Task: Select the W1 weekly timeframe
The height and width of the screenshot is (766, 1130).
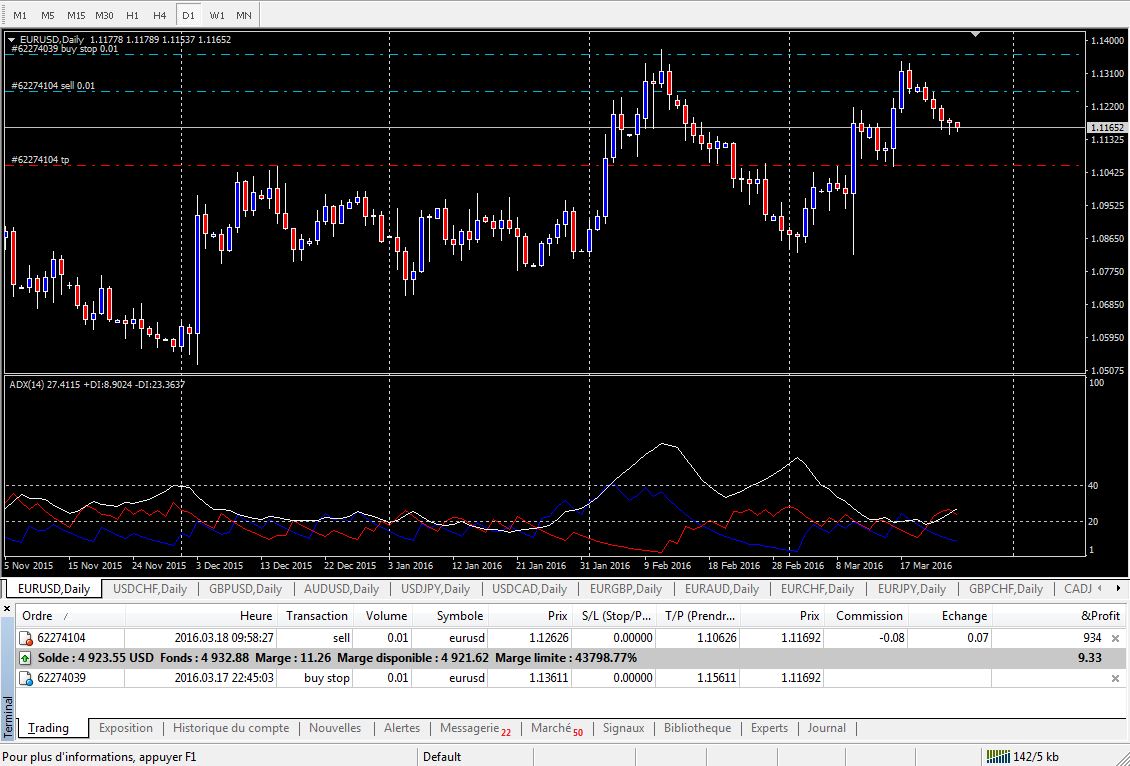Action: (216, 16)
